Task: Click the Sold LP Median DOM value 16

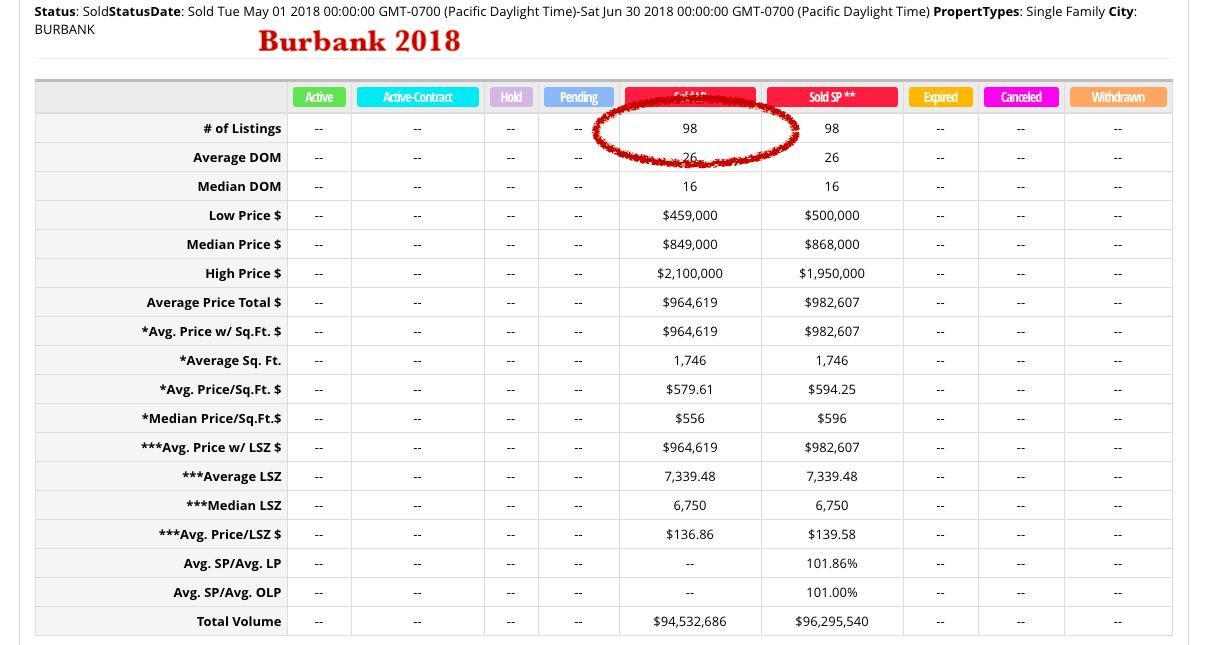Action: tap(690, 186)
